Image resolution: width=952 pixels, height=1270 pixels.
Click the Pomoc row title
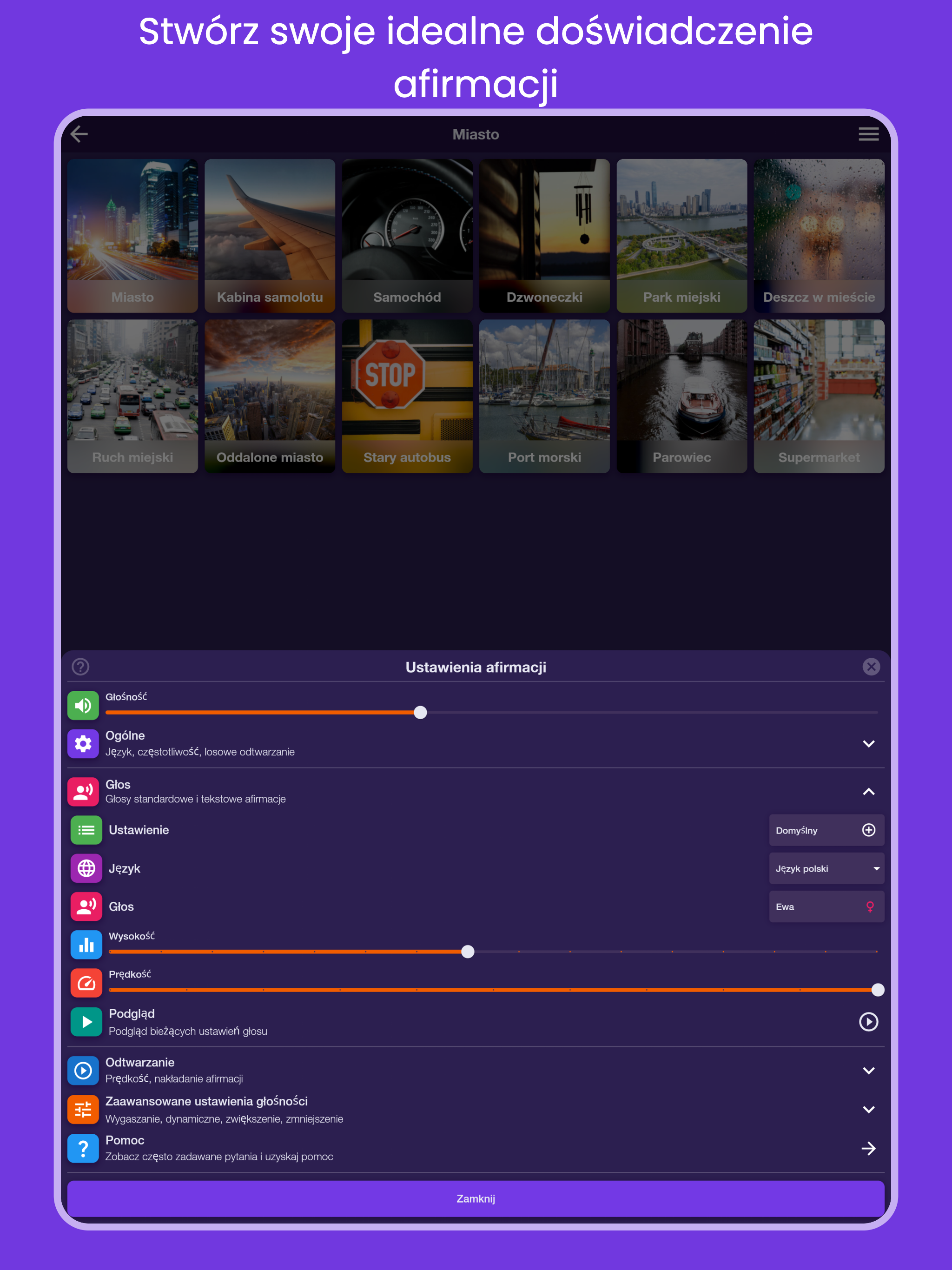pyautogui.click(x=125, y=1140)
